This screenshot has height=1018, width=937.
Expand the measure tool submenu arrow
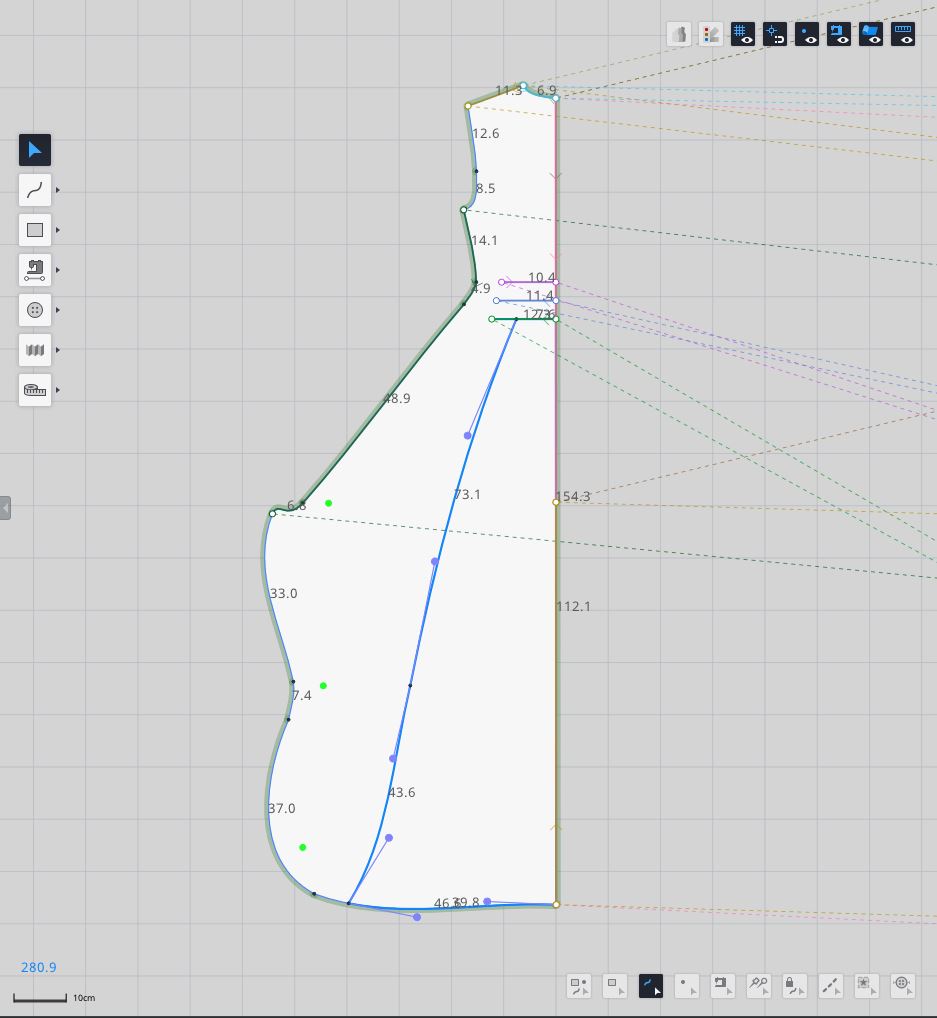click(58, 390)
